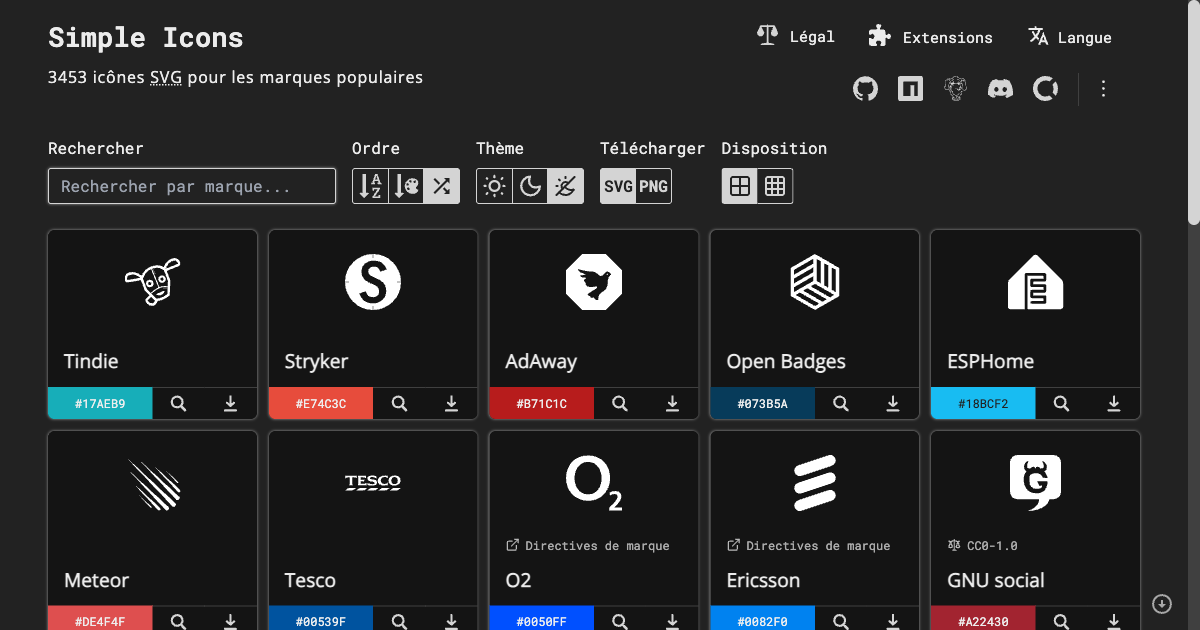Copy AdAway color #B71C1C
Image resolution: width=1200 pixels, height=630 pixels.
point(542,404)
